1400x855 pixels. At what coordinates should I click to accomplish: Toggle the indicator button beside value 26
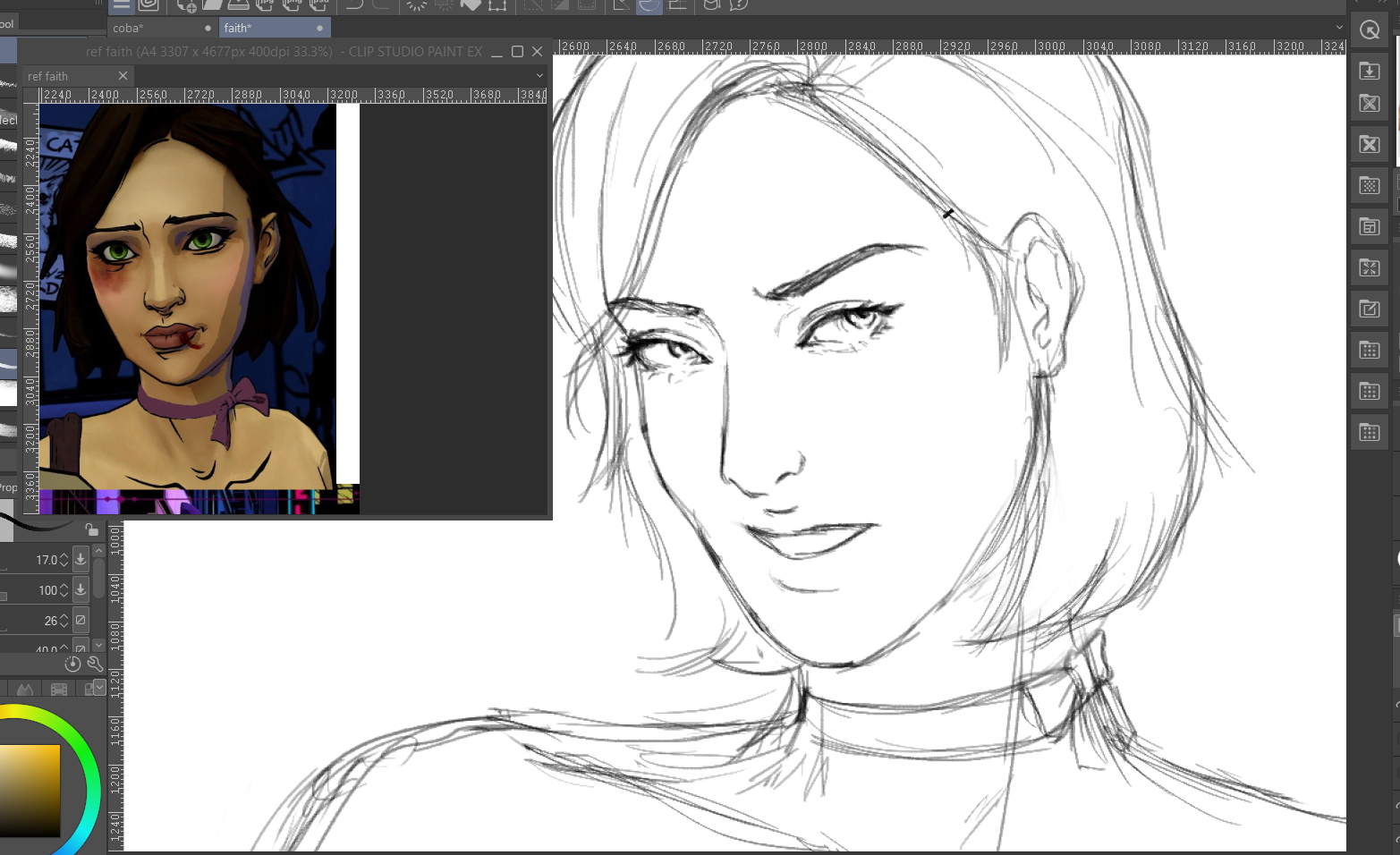click(x=81, y=620)
